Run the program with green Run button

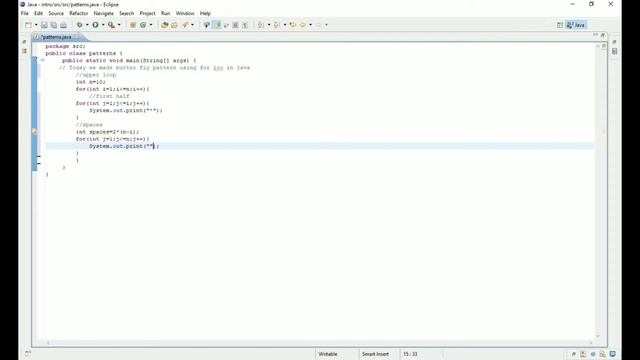click(95, 25)
